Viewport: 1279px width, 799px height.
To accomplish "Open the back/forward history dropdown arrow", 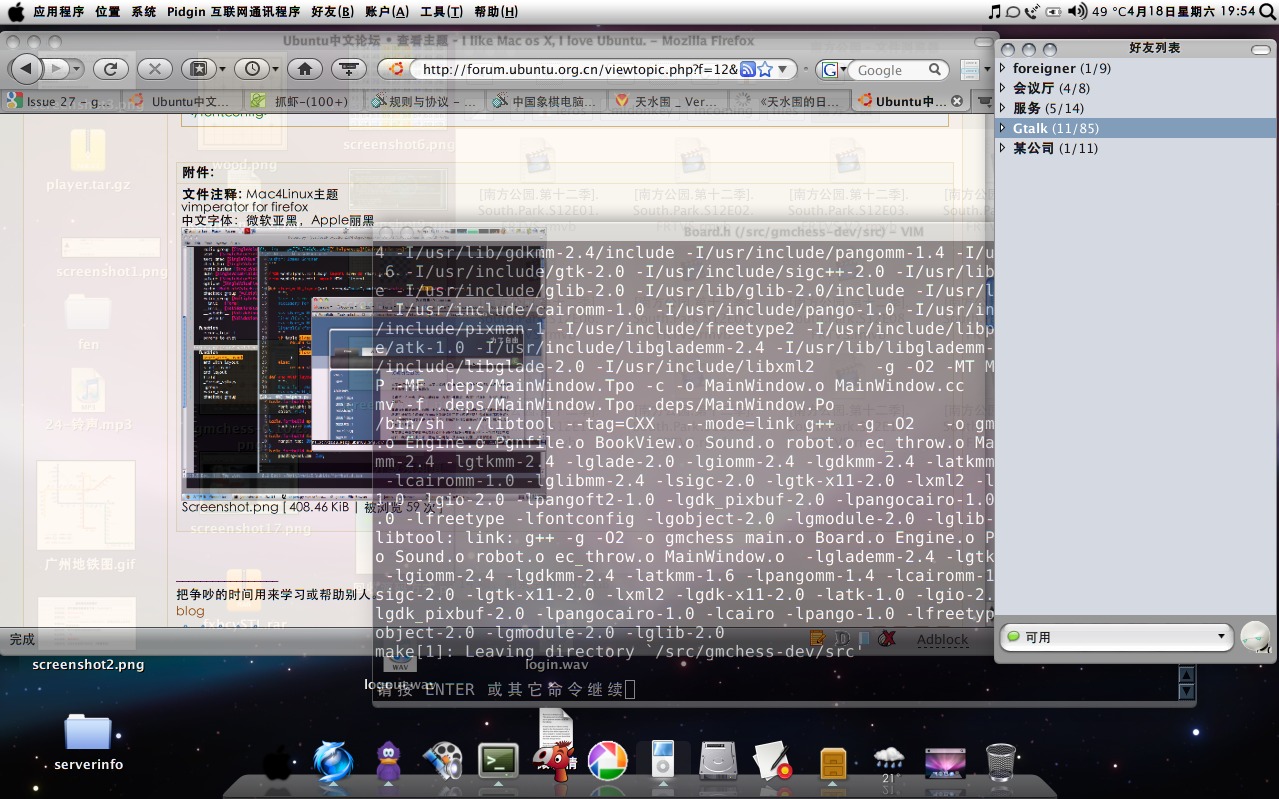I will [x=77, y=69].
